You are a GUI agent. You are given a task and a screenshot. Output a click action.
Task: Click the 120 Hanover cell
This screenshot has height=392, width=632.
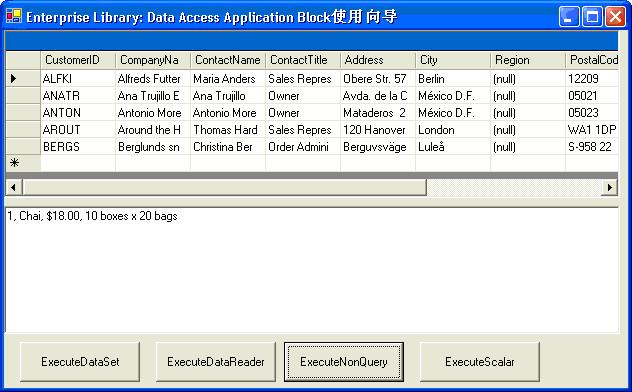tap(378, 129)
